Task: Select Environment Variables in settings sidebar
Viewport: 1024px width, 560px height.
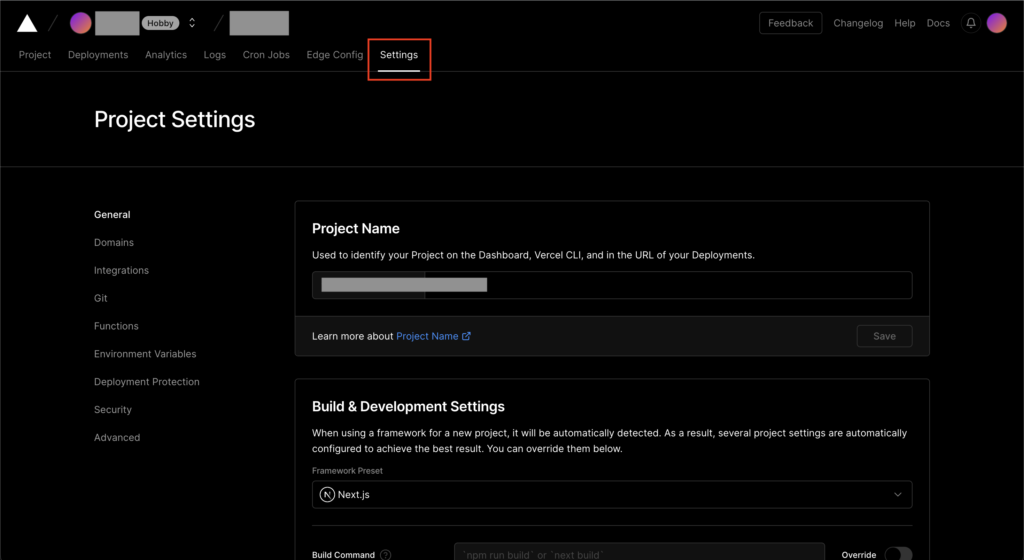Action: 145,354
